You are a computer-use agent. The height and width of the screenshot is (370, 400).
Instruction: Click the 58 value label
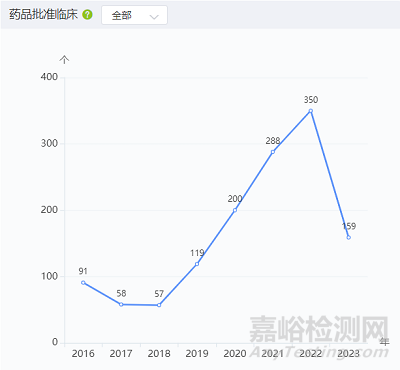[x=121, y=293]
